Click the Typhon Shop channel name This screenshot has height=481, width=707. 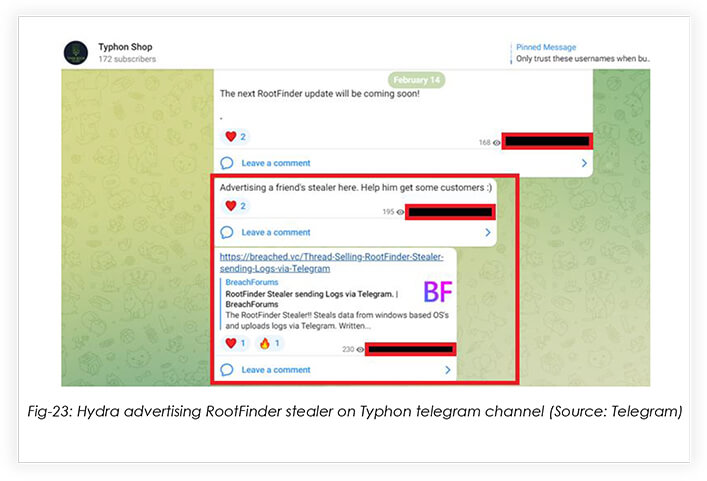[125, 47]
